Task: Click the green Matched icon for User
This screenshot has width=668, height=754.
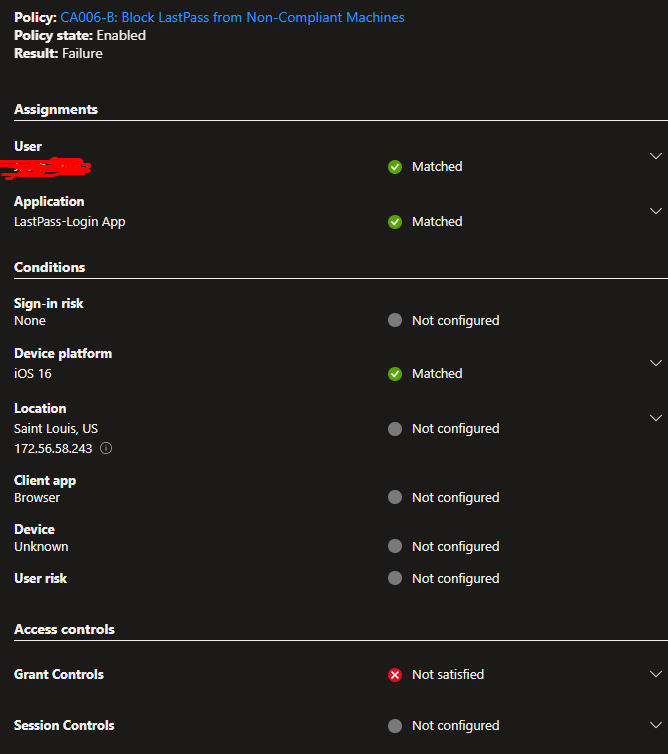Action: click(395, 167)
